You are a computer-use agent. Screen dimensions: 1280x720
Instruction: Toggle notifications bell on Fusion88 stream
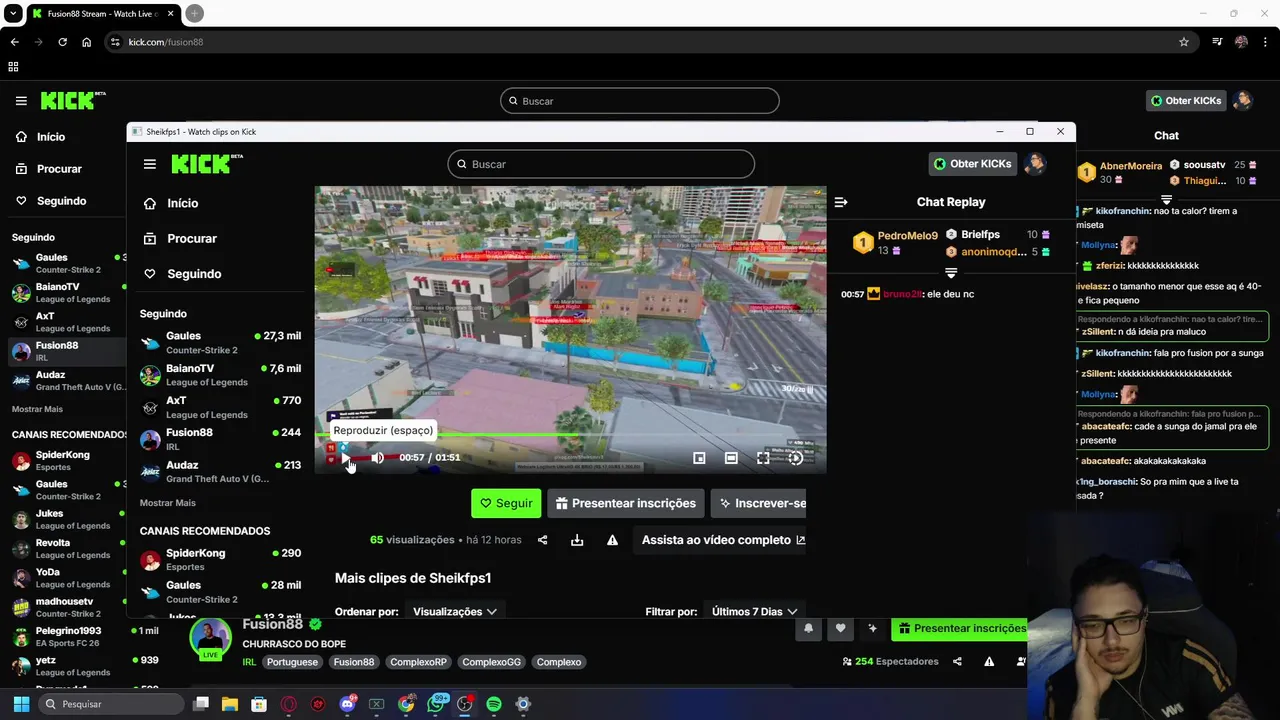point(808,628)
